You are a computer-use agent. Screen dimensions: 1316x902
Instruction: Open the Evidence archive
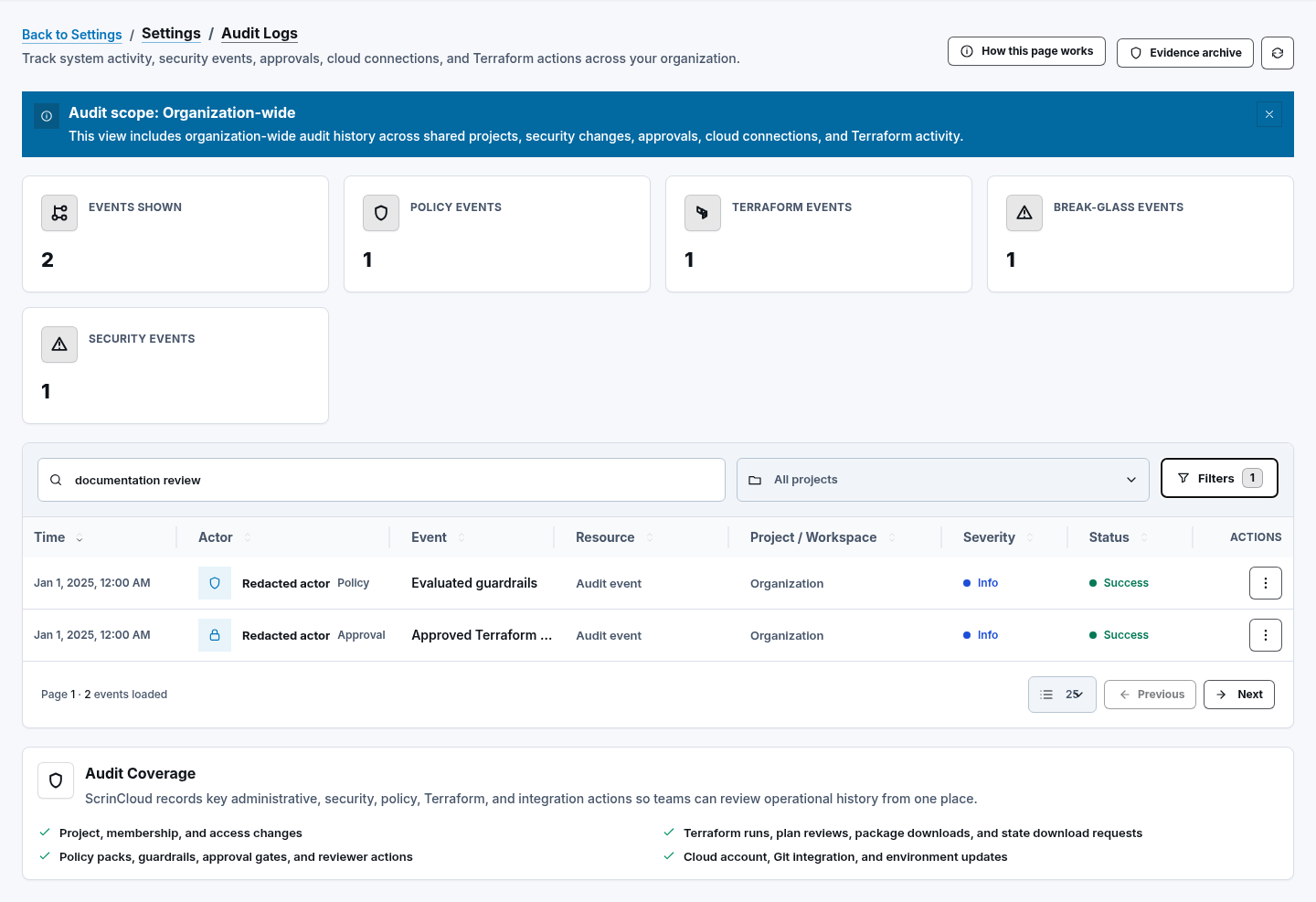pos(1185,53)
